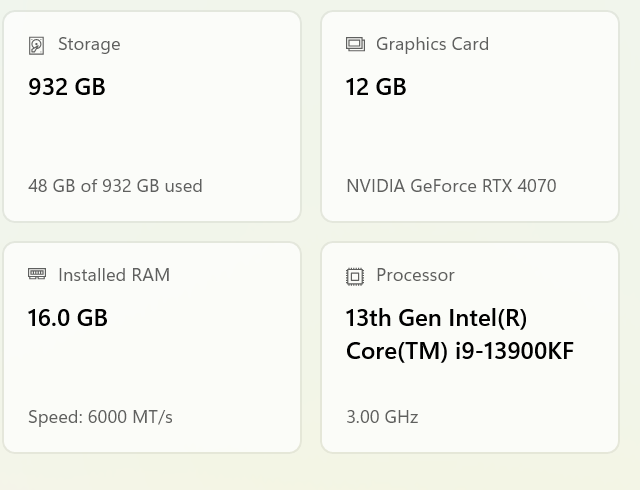Select the Installed RAM heading
This screenshot has height=490, width=640.
click(x=114, y=275)
